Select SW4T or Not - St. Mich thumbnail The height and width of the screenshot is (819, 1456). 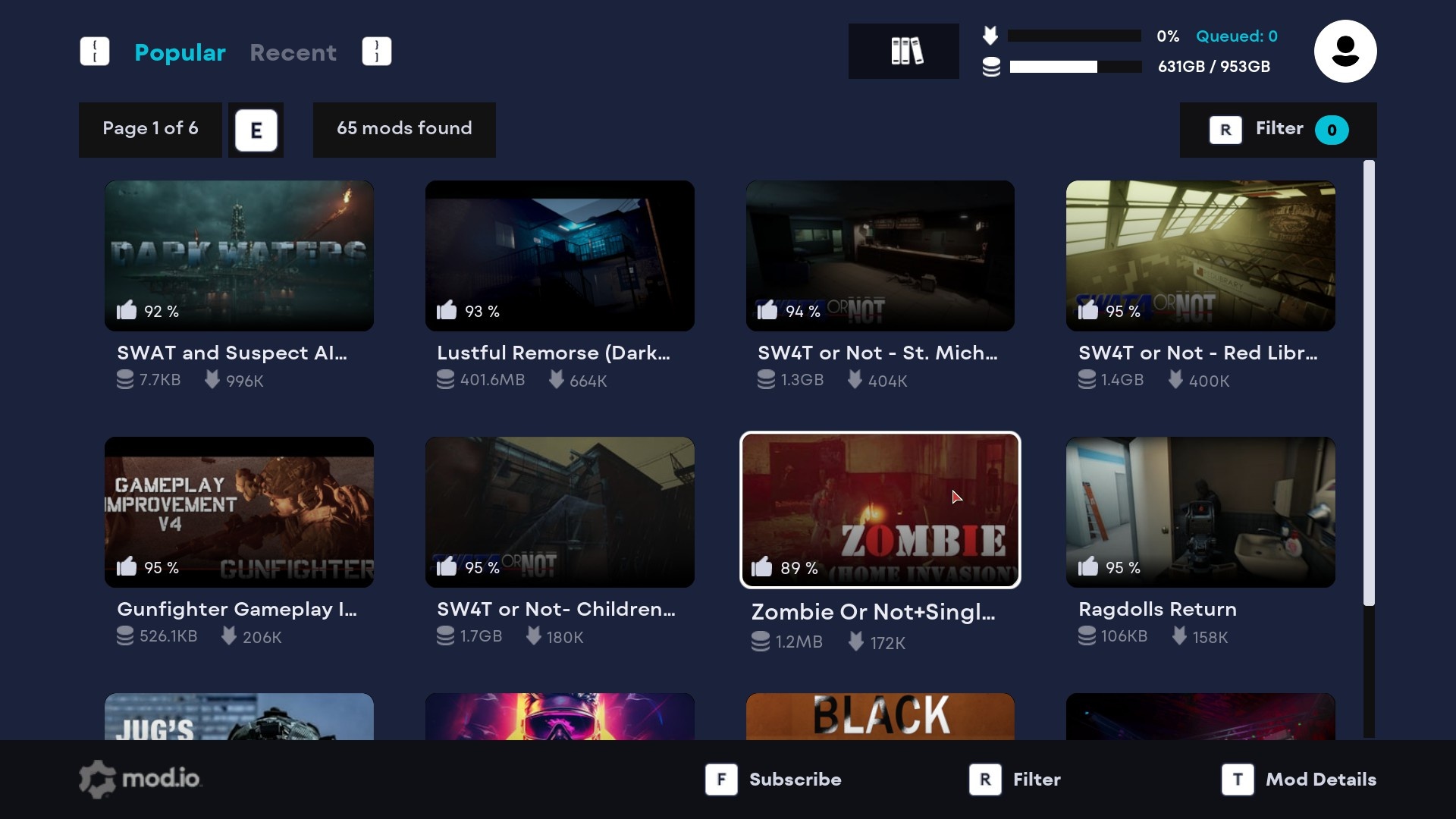[x=880, y=256]
